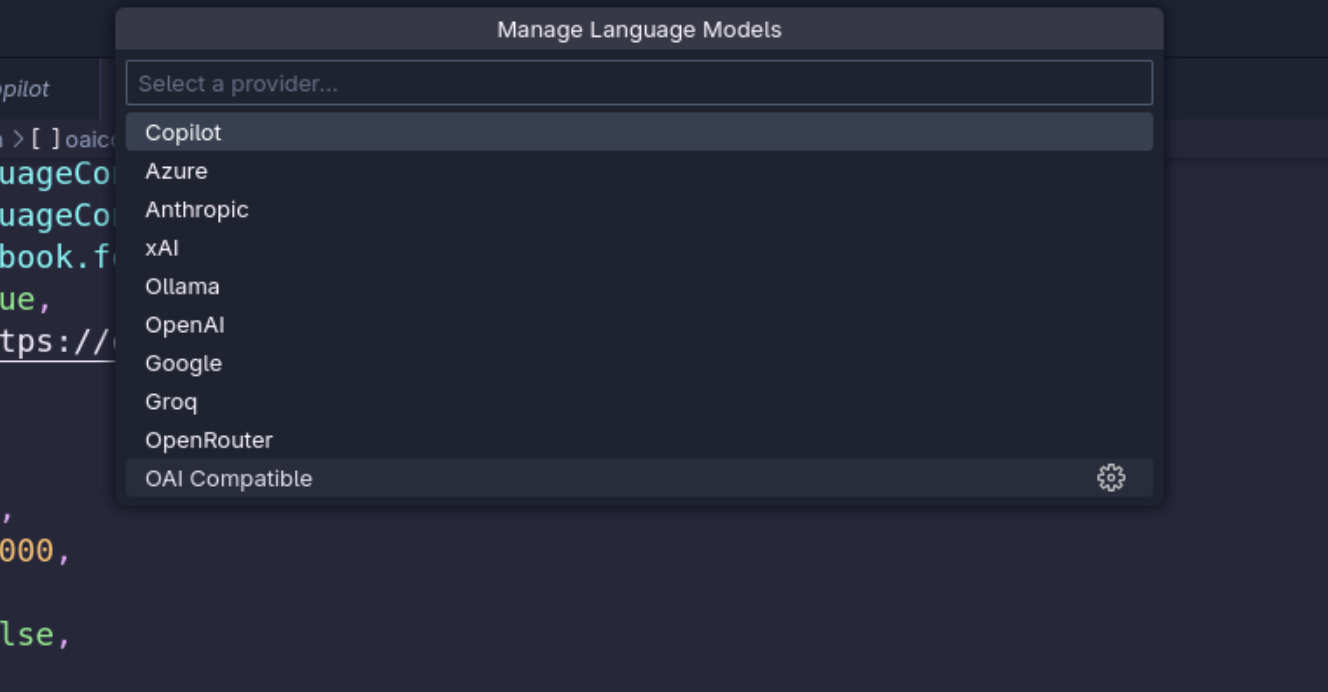Viewport: 1328px width, 692px height.
Task: Click the 'Select a provider...' search field
Action: pyautogui.click(x=638, y=83)
